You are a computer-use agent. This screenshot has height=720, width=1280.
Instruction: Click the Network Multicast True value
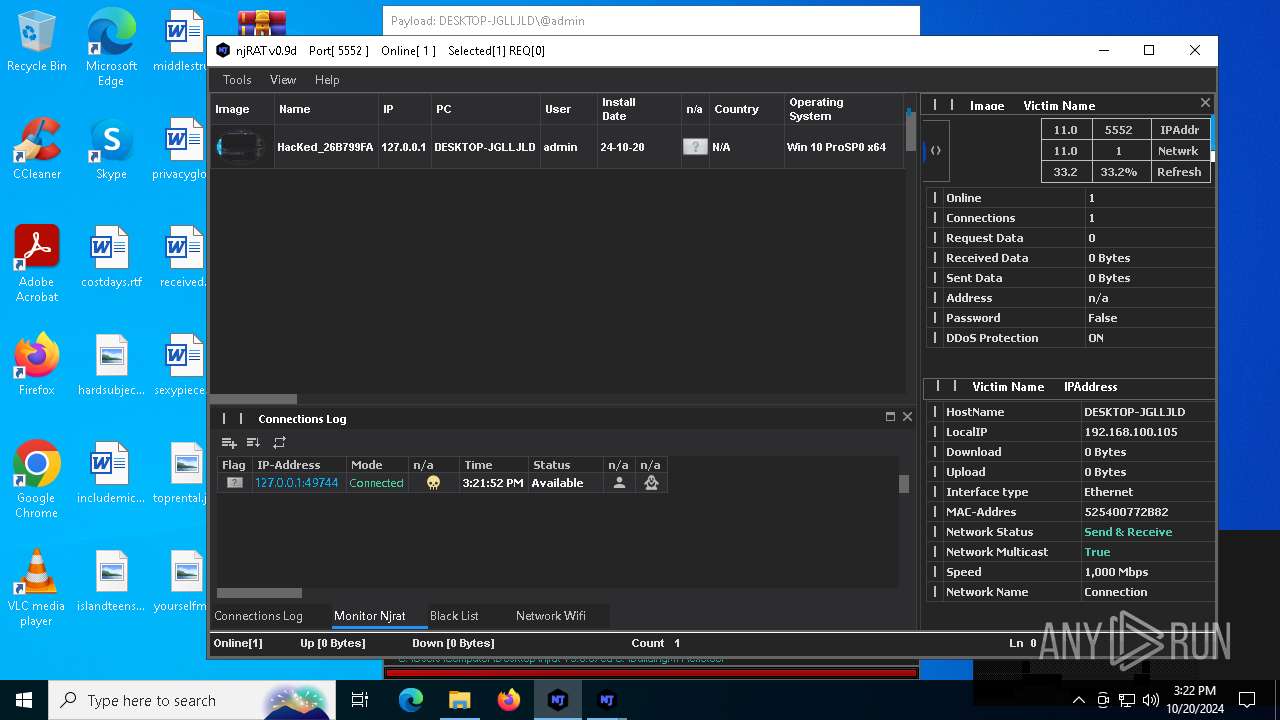(1097, 552)
